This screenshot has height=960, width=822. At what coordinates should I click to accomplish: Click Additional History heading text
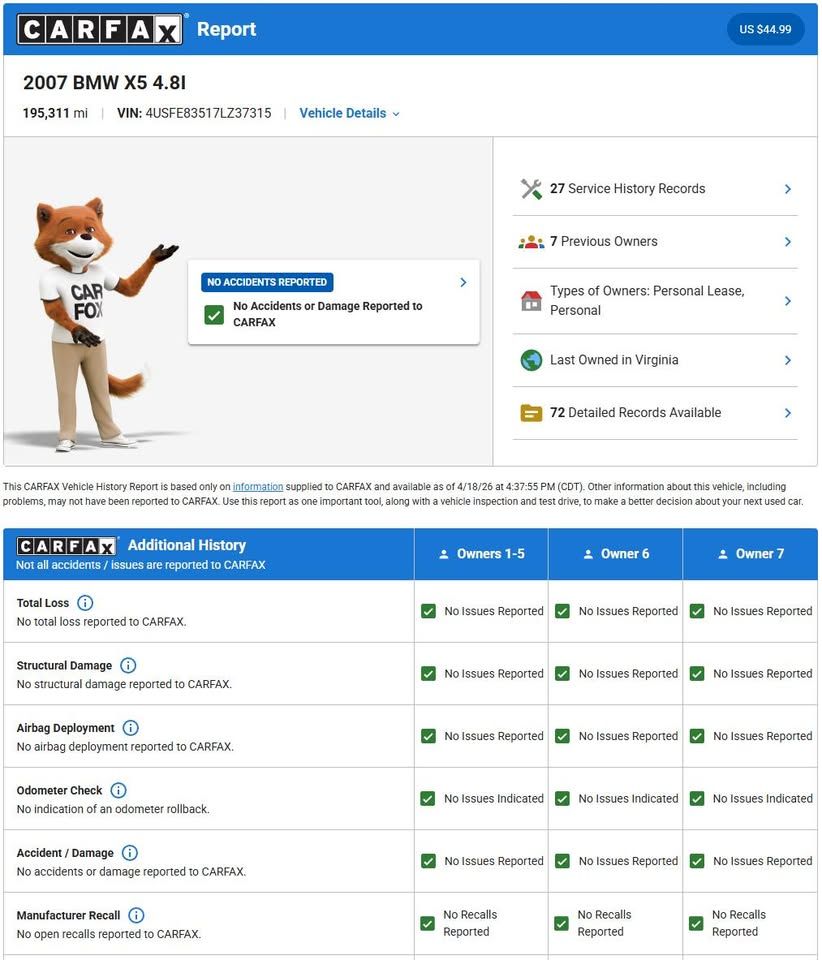pos(187,545)
